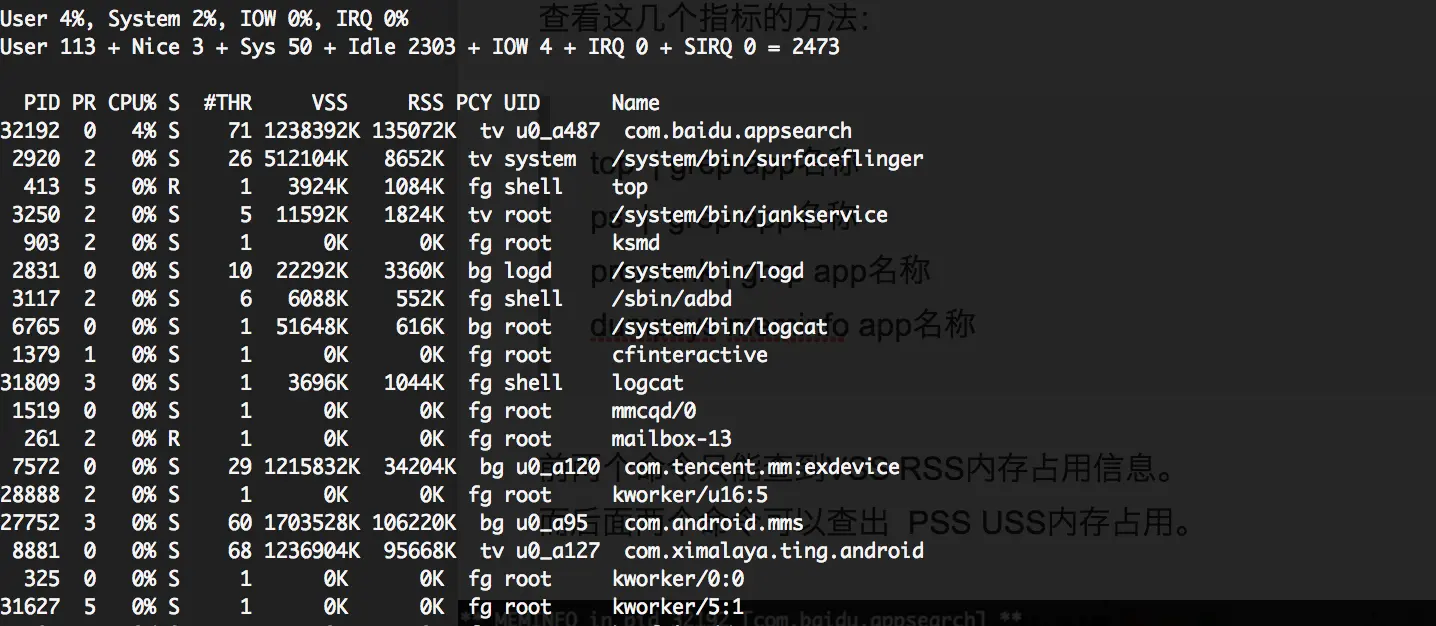Select the /system/bin/jankservice entry

(x=750, y=215)
